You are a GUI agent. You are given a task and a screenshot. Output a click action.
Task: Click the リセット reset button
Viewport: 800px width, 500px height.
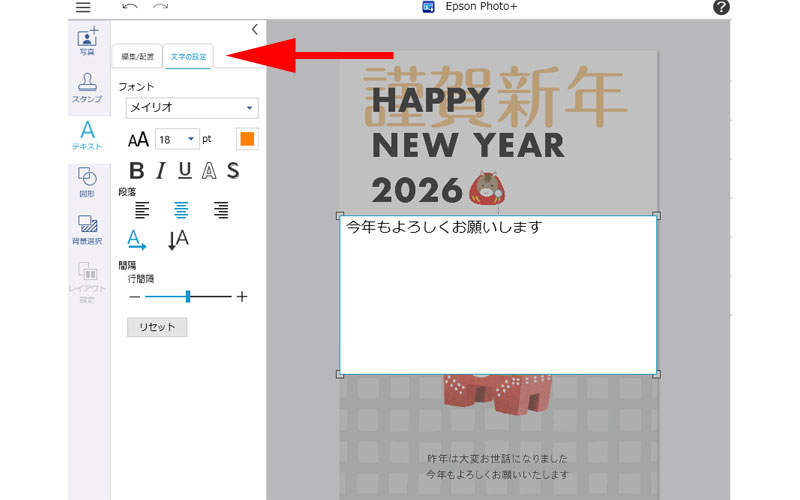[157, 327]
